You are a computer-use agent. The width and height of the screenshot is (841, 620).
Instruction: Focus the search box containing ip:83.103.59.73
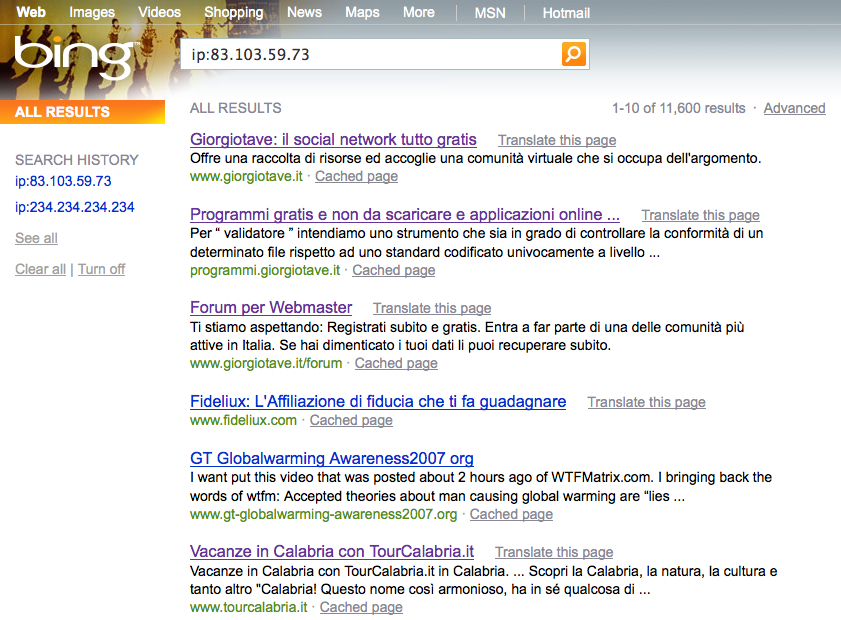pos(371,54)
